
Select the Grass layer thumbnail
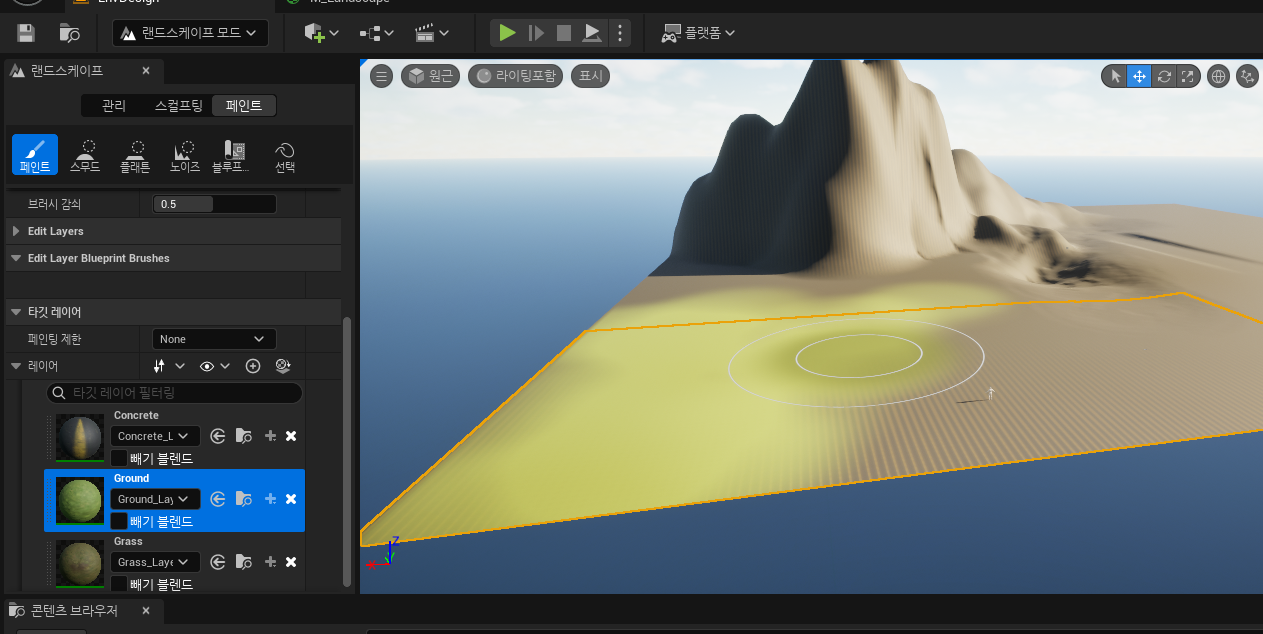click(x=79, y=564)
